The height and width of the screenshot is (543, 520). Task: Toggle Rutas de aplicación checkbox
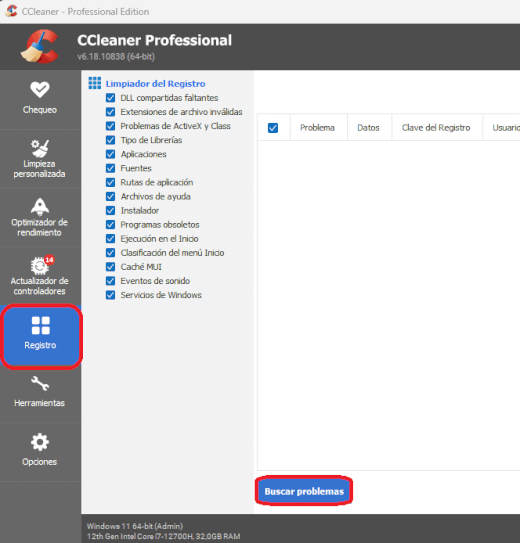click(110, 182)
